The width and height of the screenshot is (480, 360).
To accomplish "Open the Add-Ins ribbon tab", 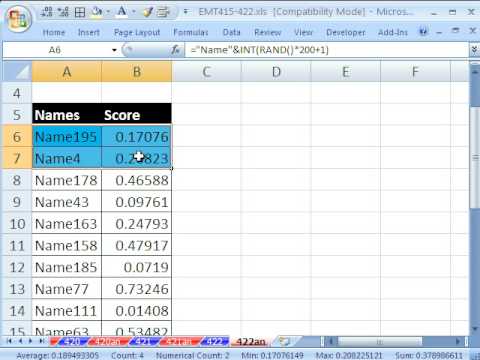I will (393, 32).
